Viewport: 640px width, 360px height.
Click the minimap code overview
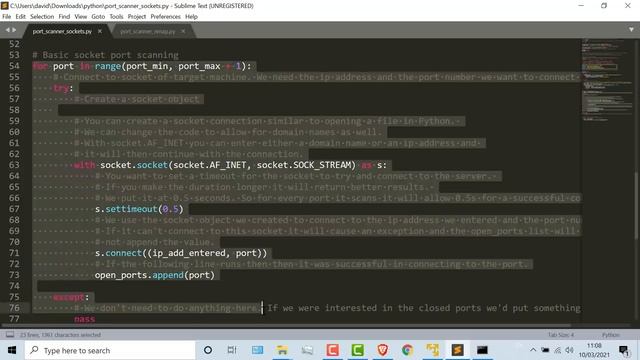coord(607,80)
